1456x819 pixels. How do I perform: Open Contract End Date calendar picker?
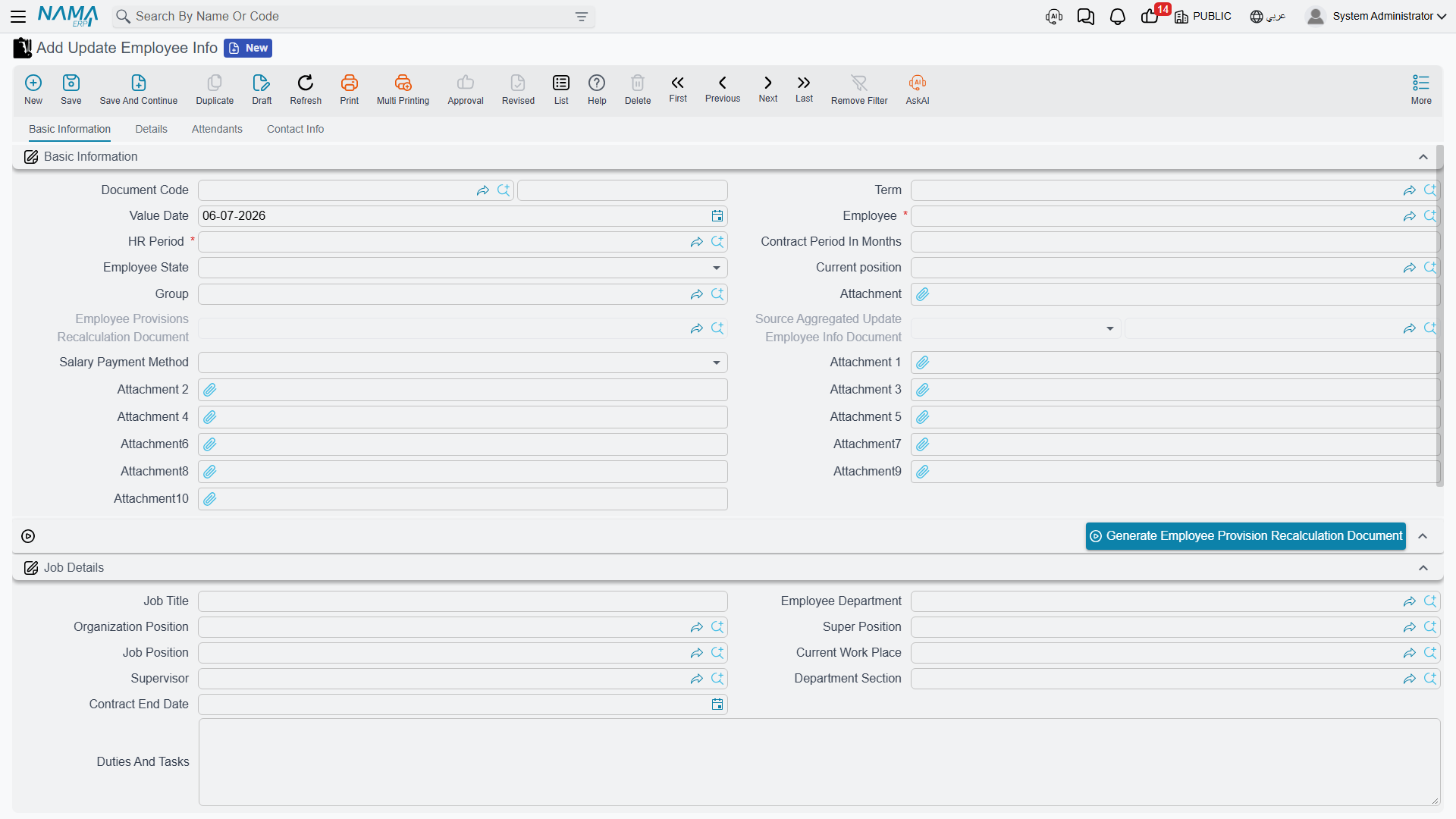717,704
